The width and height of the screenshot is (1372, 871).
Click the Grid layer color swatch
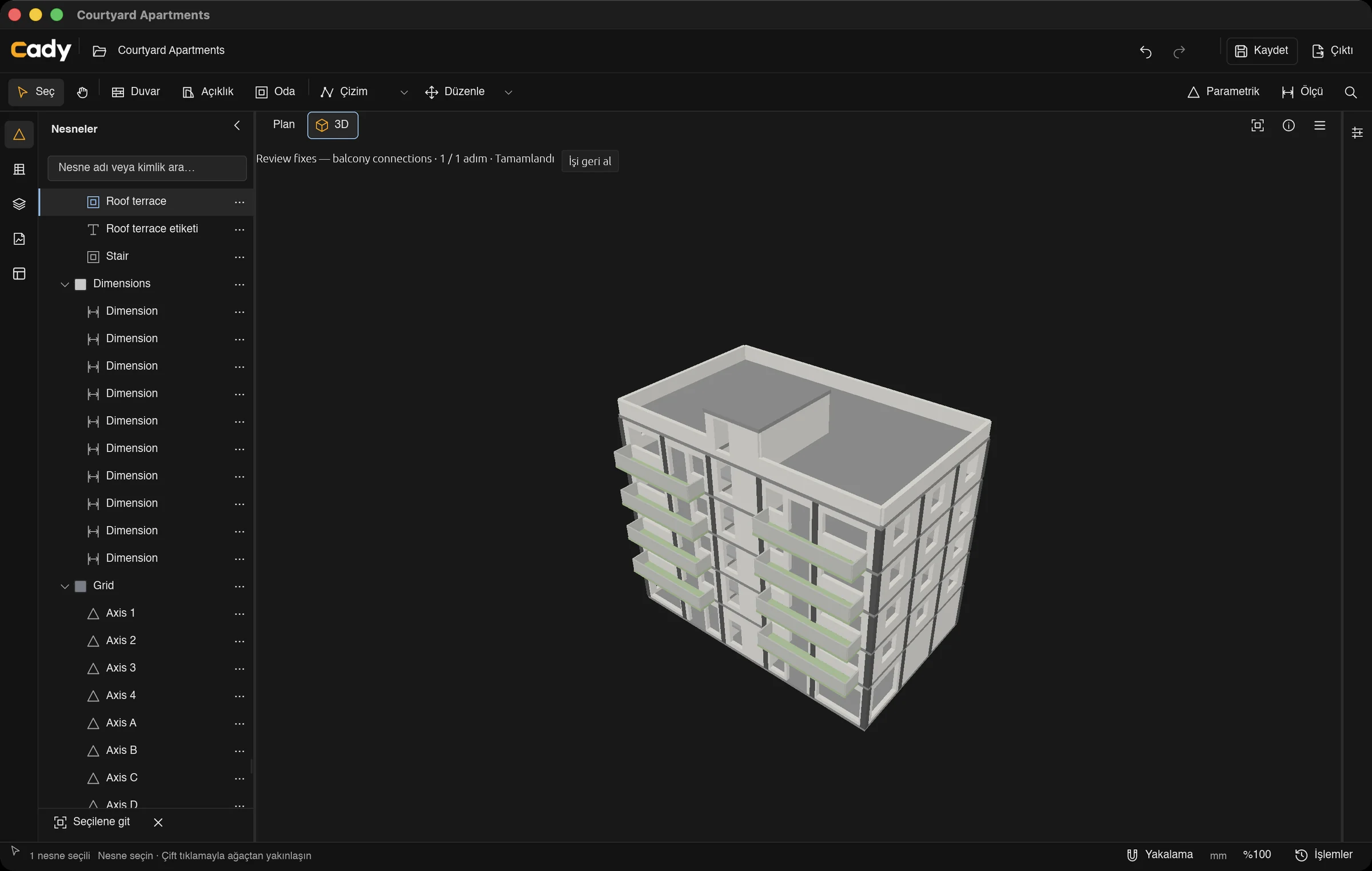point(81,586)
